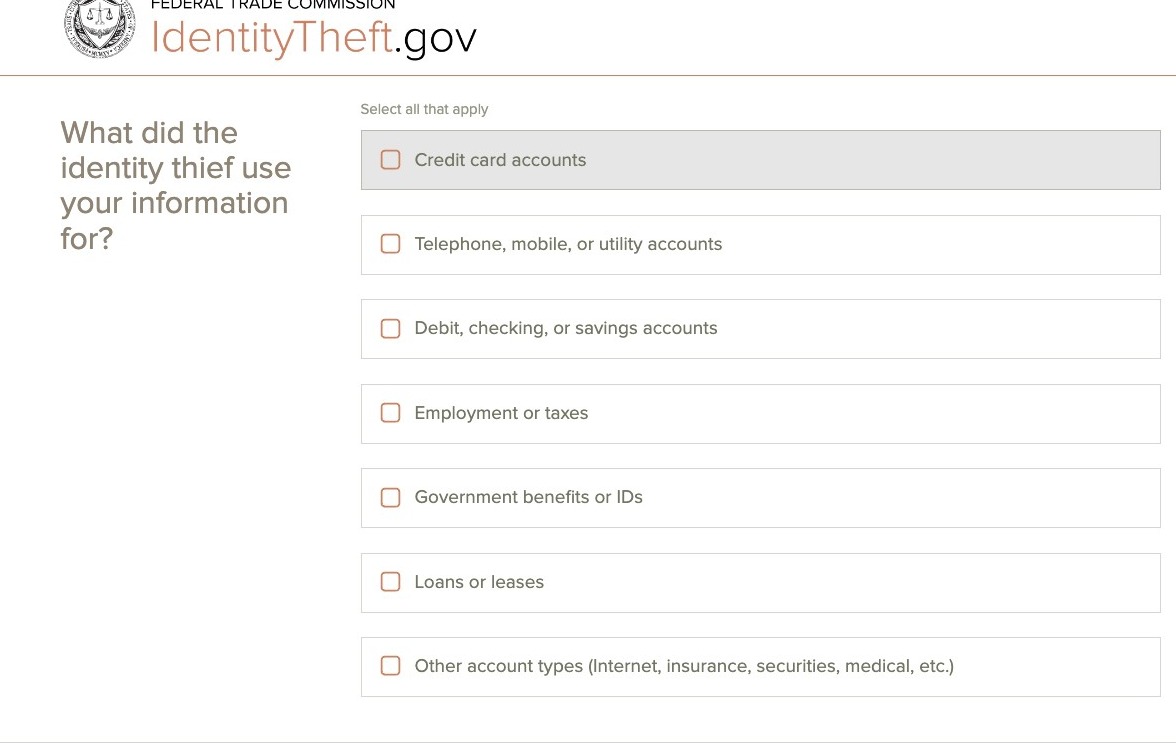Click the 'Telephone, mobile, or utility accounts' label
The image size is (1176, 745).
pyautogui.click(x=568, y=244)
